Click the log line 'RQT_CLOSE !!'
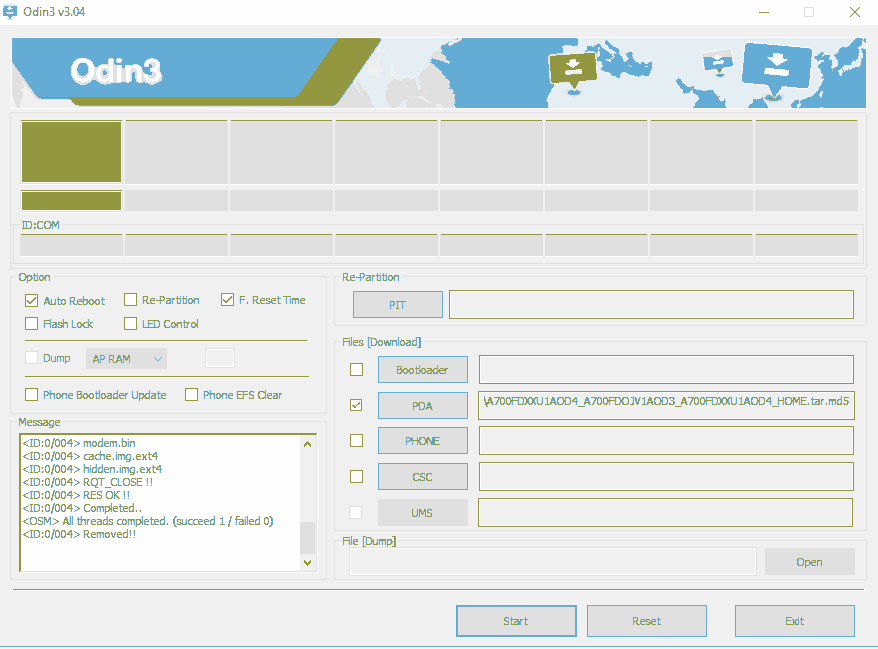Image resolution: width=878 pixels, height=649 pixels. coord(87,482)
